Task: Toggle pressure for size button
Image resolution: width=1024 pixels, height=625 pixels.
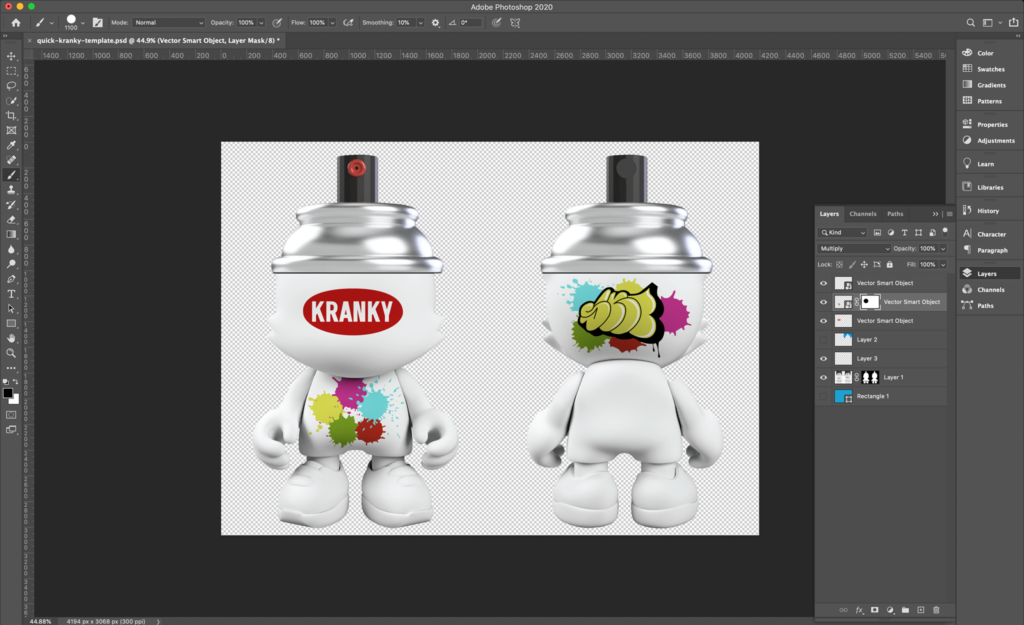Action: 496,22
